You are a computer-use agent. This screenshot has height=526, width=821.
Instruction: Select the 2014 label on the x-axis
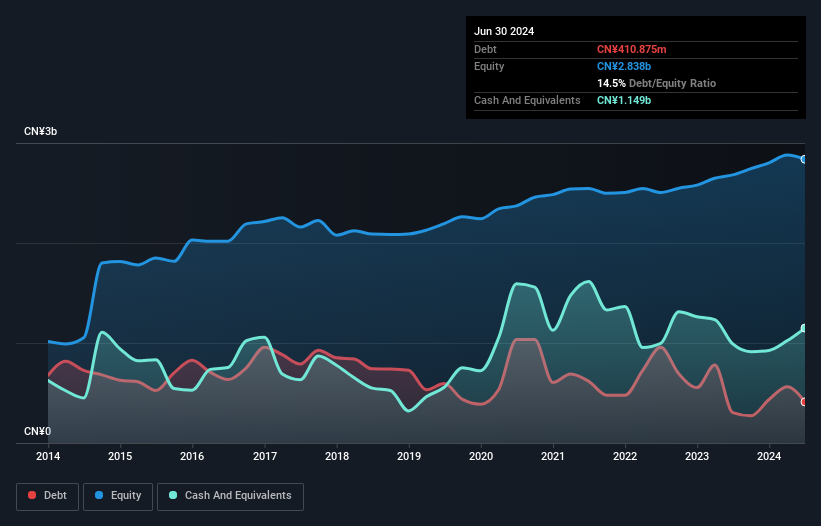pyautogui.click(x=48, y=457)
